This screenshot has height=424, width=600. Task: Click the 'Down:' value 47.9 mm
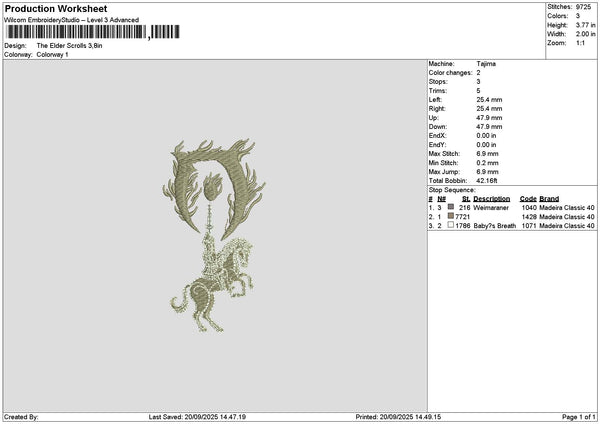coord(489,127)
